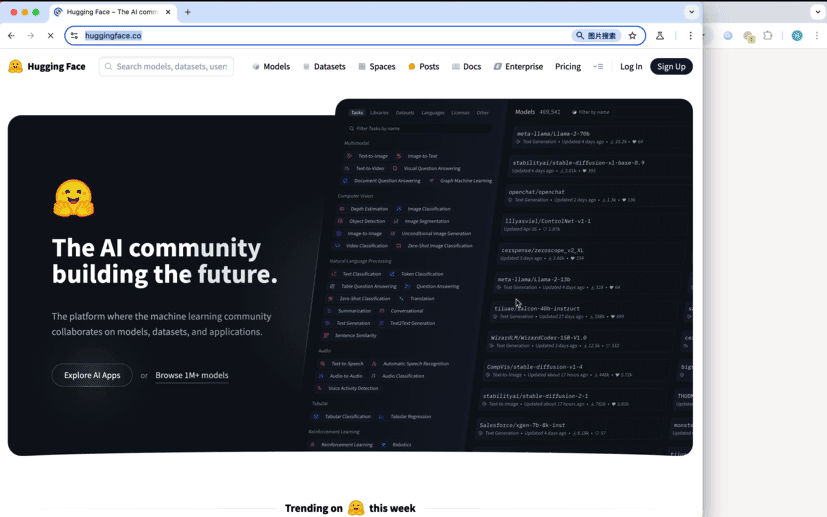This screenshot has width=827, height=517.
Task: Click the Sign Up button
Action: tap(671, 66)
